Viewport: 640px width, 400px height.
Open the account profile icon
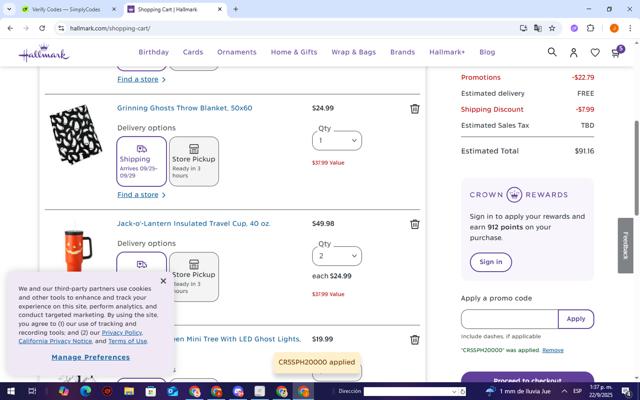pyautogui.click(x=573, y=52)
